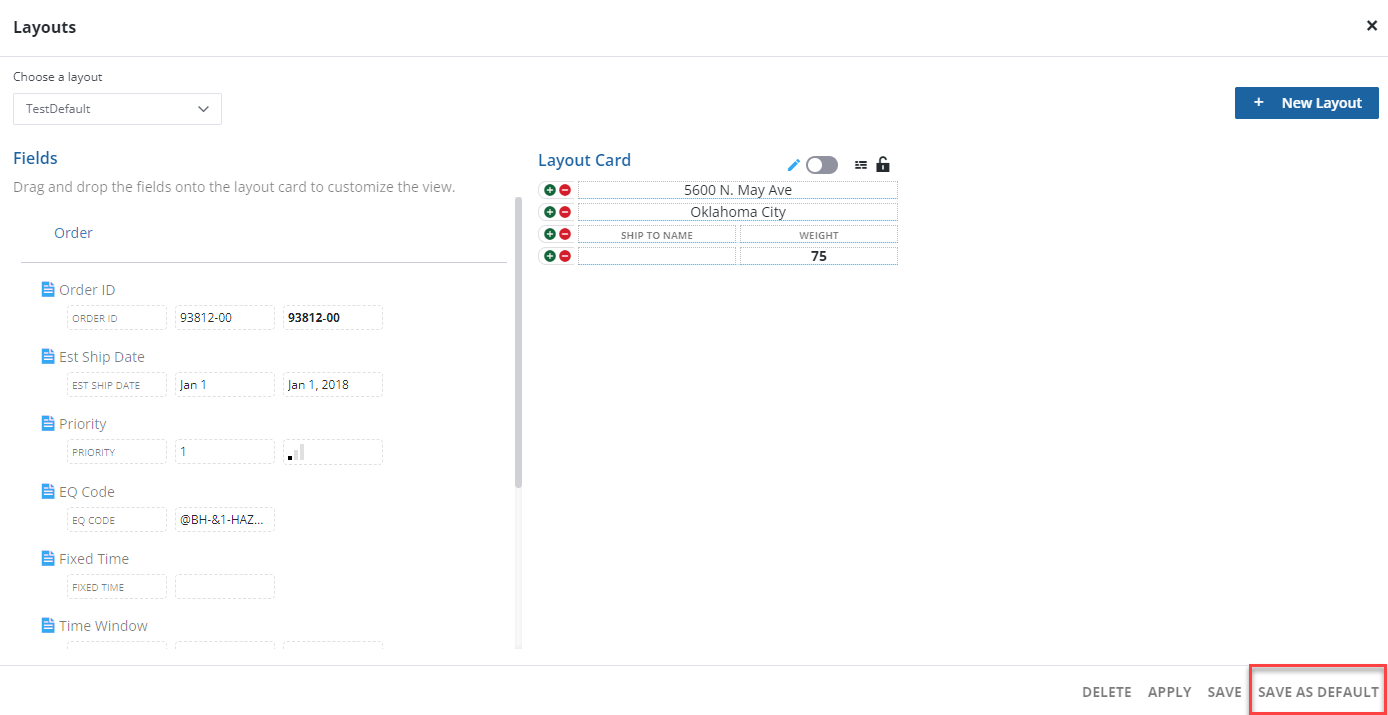Click the plus icon on New Layout button
1388x715 pixels.
pos(1259,102)
